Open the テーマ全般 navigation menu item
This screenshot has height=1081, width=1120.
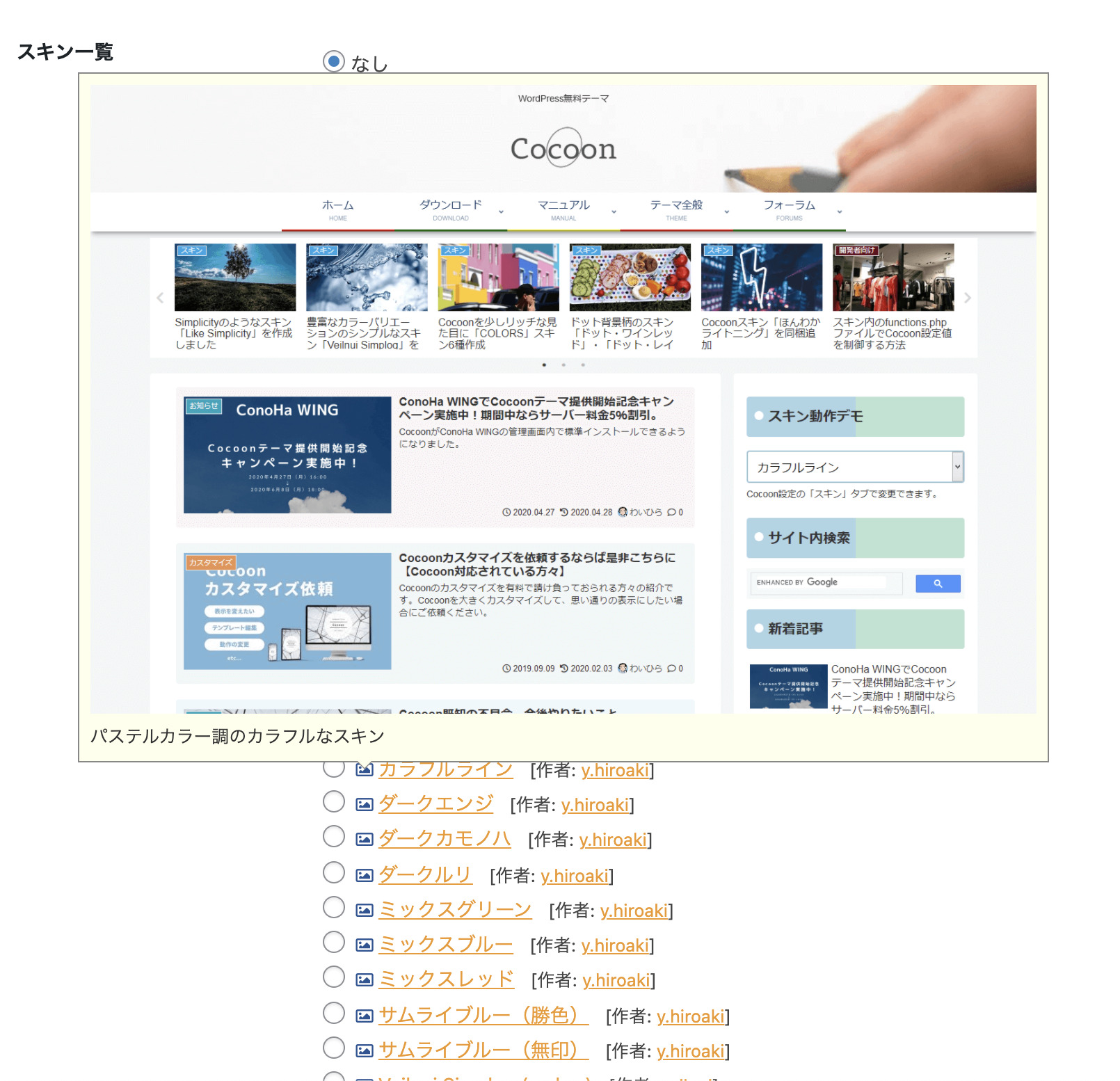pos(675,209)
